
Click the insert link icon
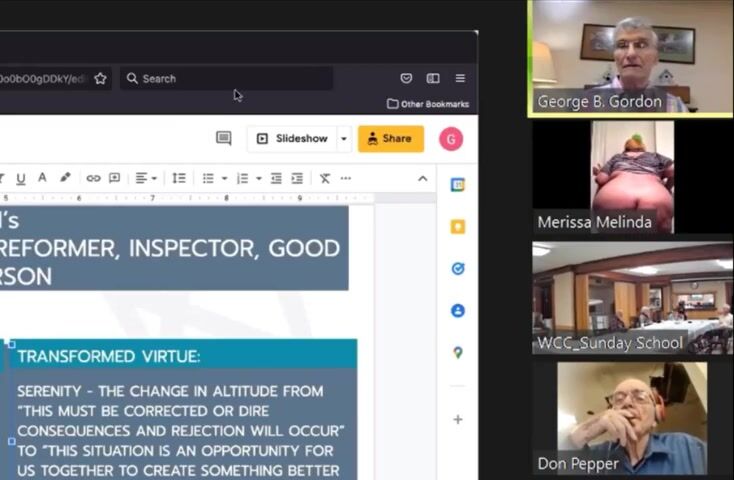93,178
